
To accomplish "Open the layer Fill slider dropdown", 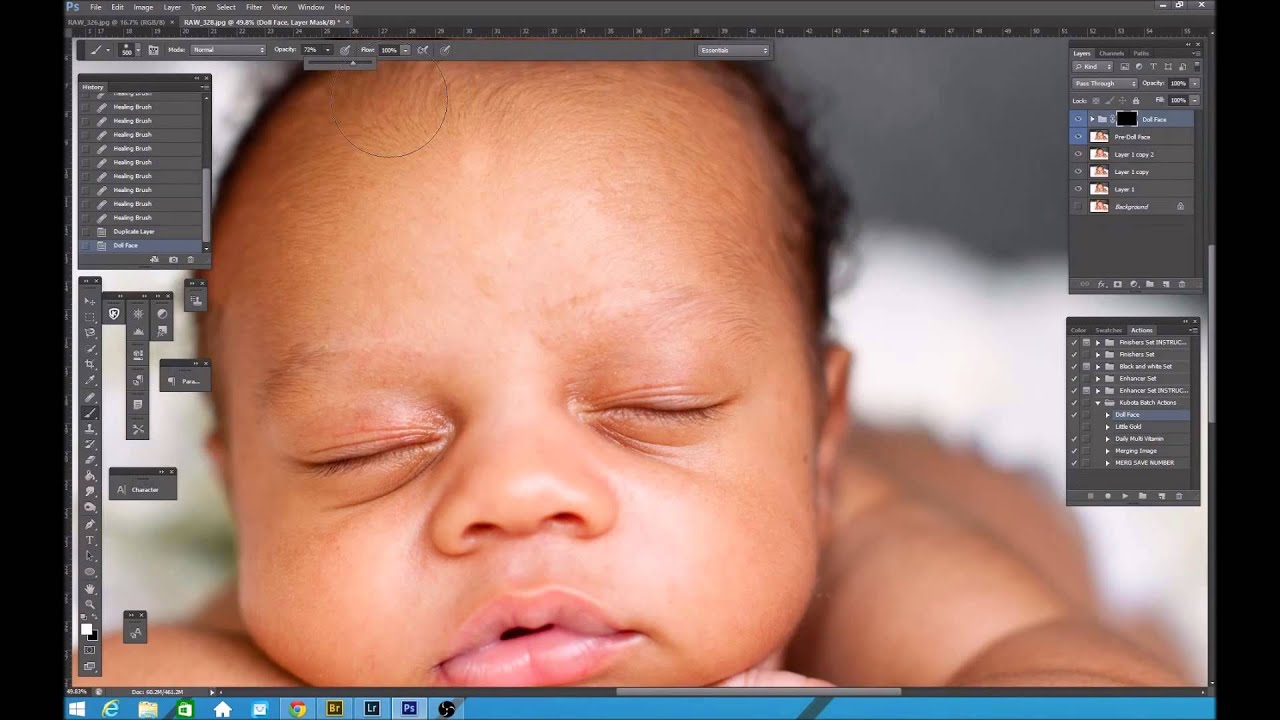I will [1194, 100].
